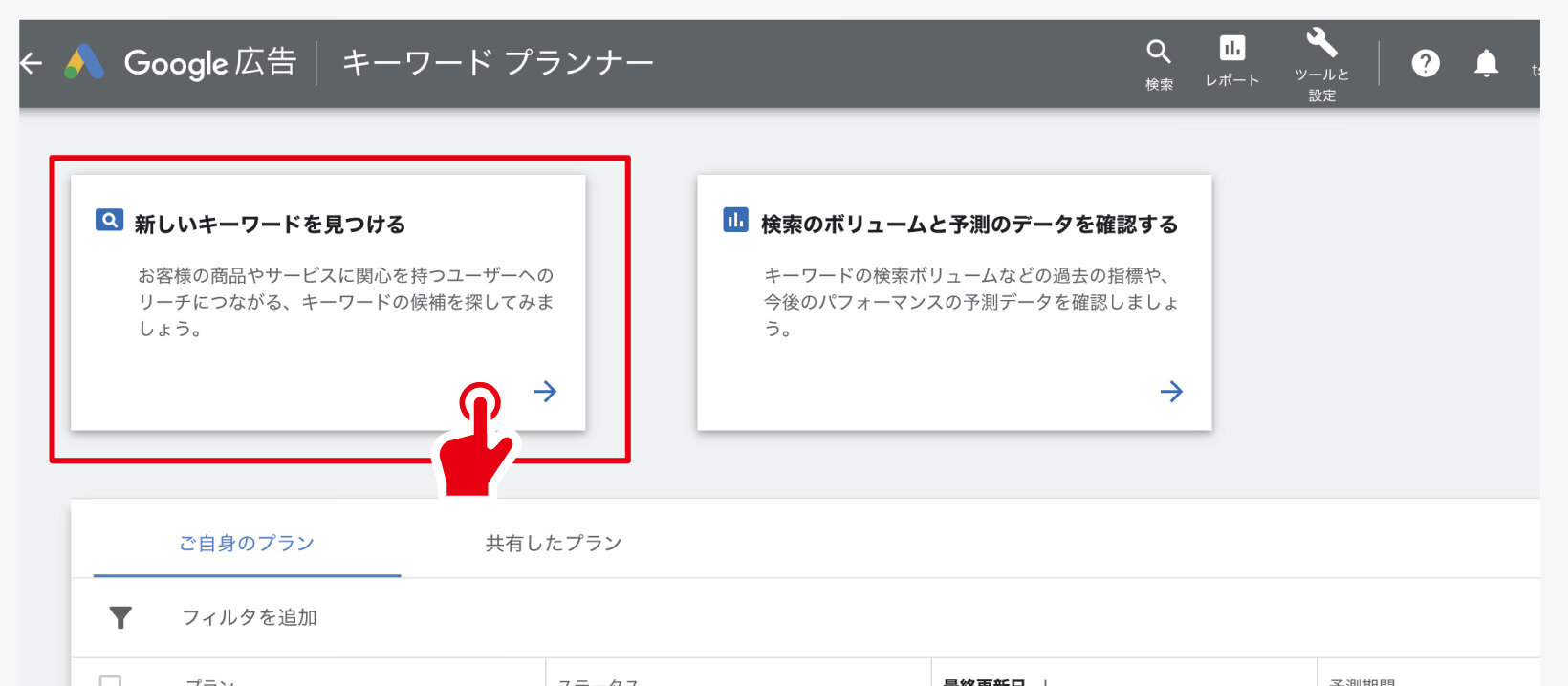Image resolution: width=1568 pixels, height=686 pixels.
Task: Open the notifications bell
Action: coord(1486,63)
